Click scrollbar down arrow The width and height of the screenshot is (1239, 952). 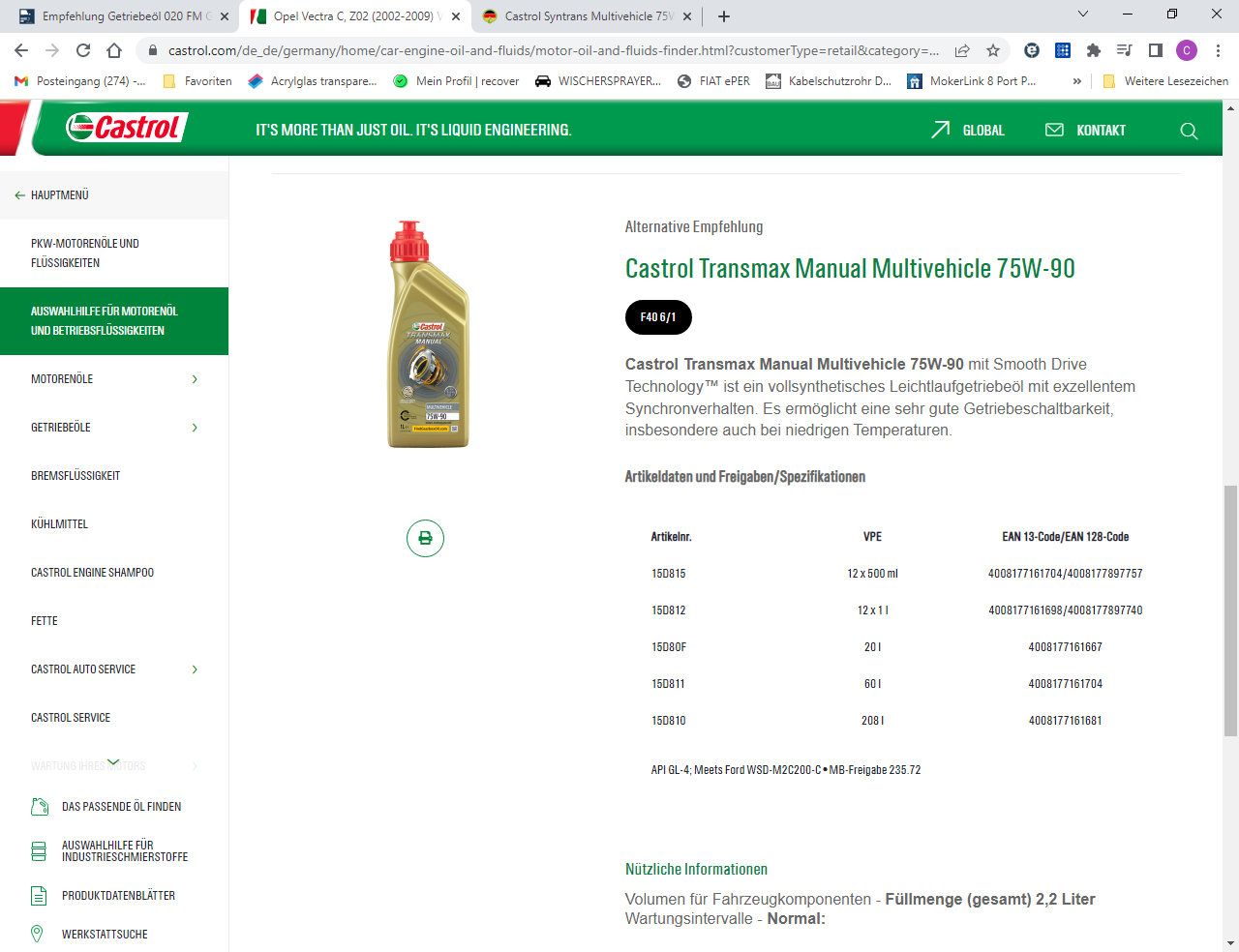pyautogui.click(x=1230, y=943)
